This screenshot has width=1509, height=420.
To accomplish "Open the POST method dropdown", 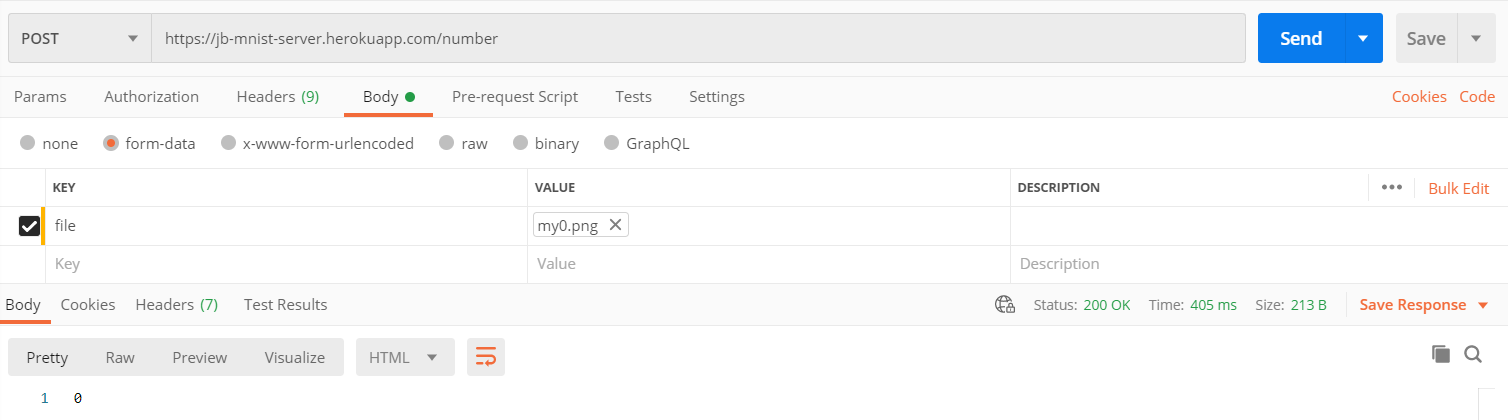I will (80, 38).
